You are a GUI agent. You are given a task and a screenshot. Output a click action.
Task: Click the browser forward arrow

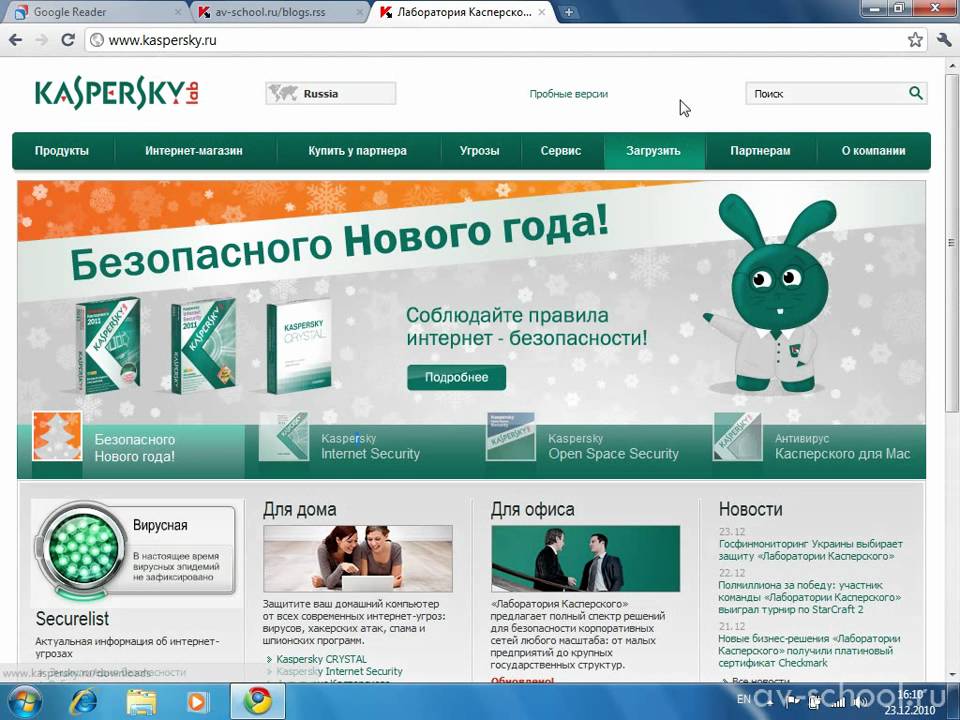coord(42,40)
